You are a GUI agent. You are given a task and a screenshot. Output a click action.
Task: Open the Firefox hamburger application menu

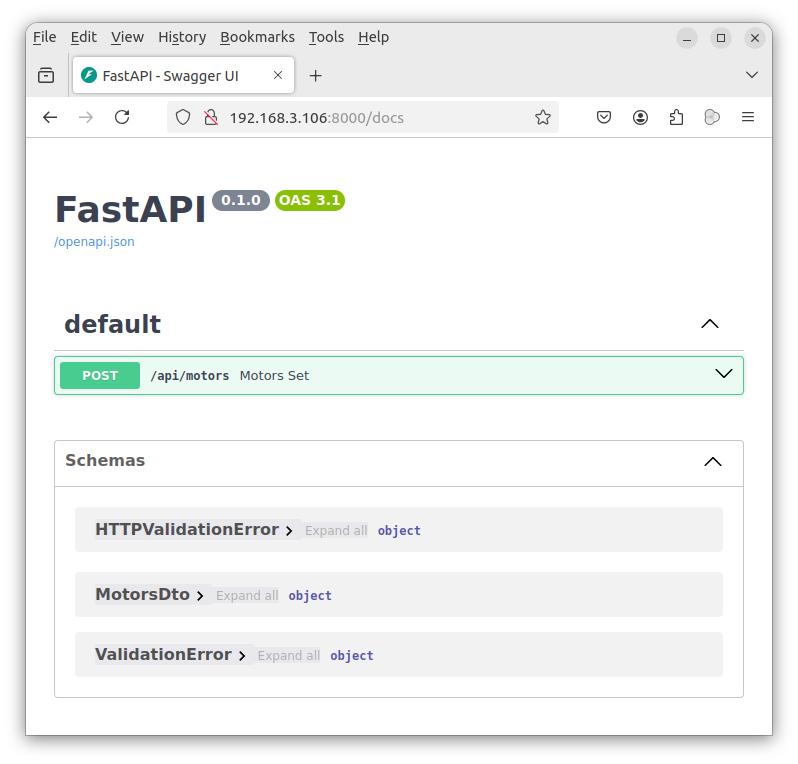coord(748,118)
